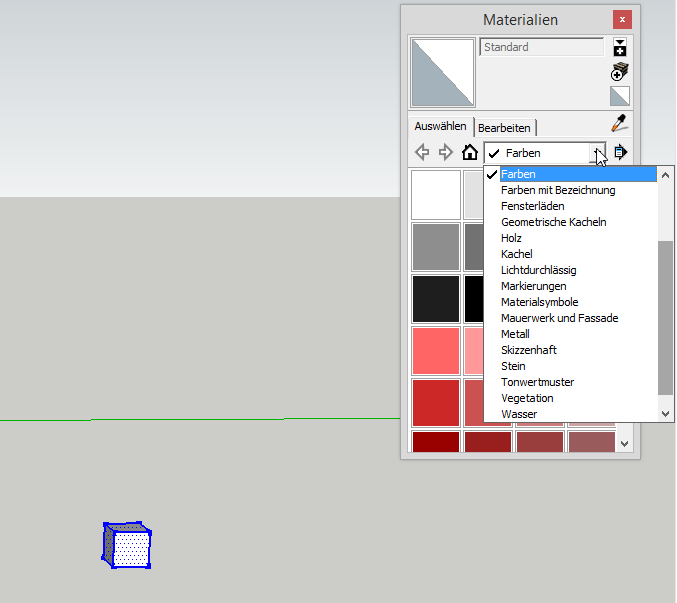Choose Holz from the material list
The image size is (677, 603).
[512, 238]
